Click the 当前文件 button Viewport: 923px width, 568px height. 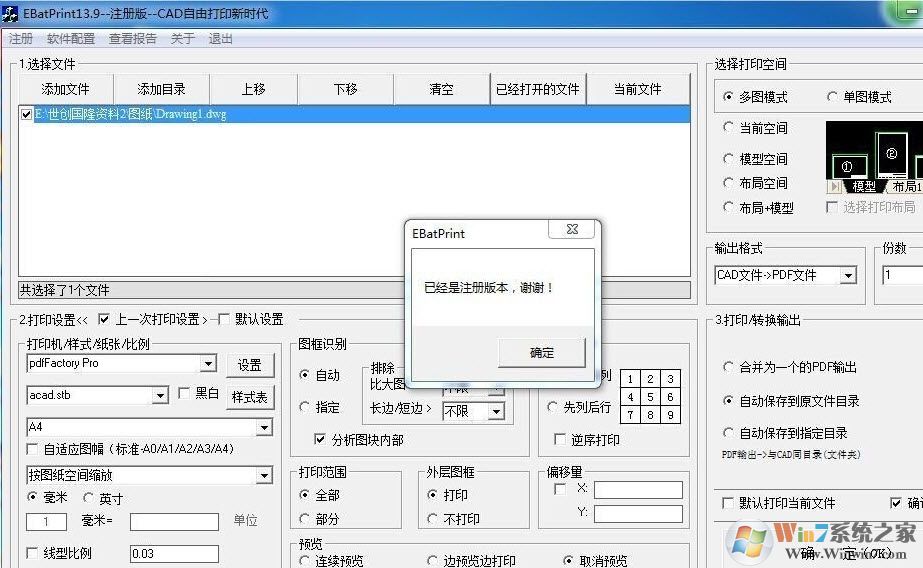pos(638,89)
